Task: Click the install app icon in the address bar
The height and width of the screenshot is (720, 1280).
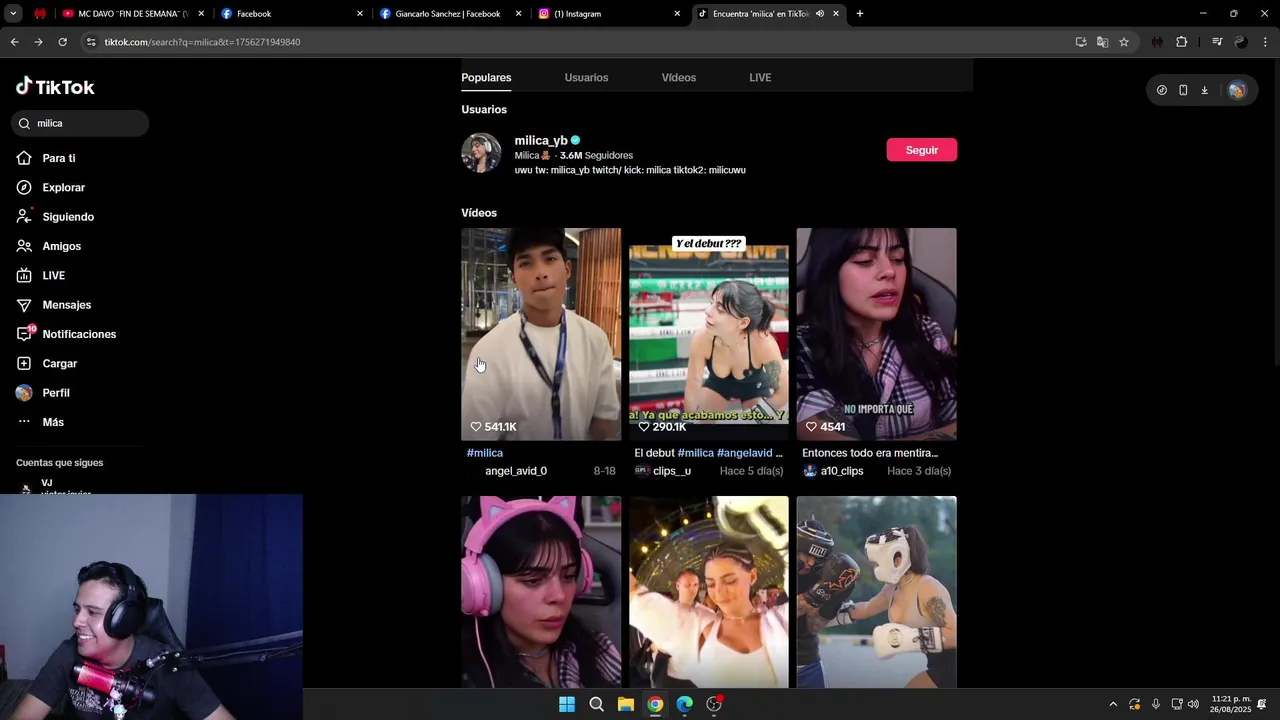Action: tap(1081, 42)
